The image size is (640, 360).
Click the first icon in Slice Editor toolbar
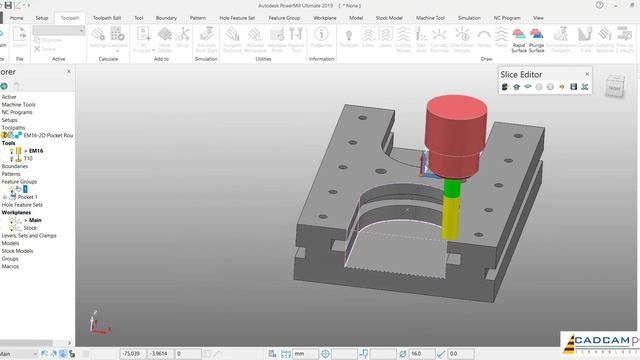tap(505, 87)
